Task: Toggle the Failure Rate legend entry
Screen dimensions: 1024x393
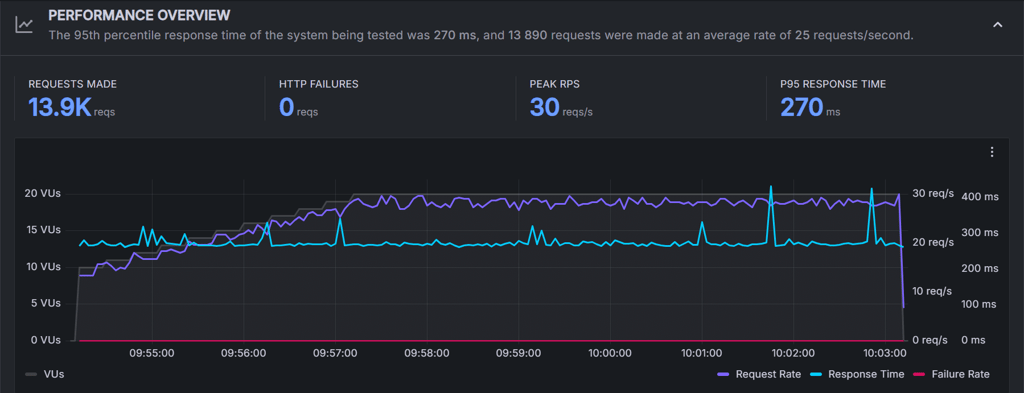Action: (x=951, y=374)
